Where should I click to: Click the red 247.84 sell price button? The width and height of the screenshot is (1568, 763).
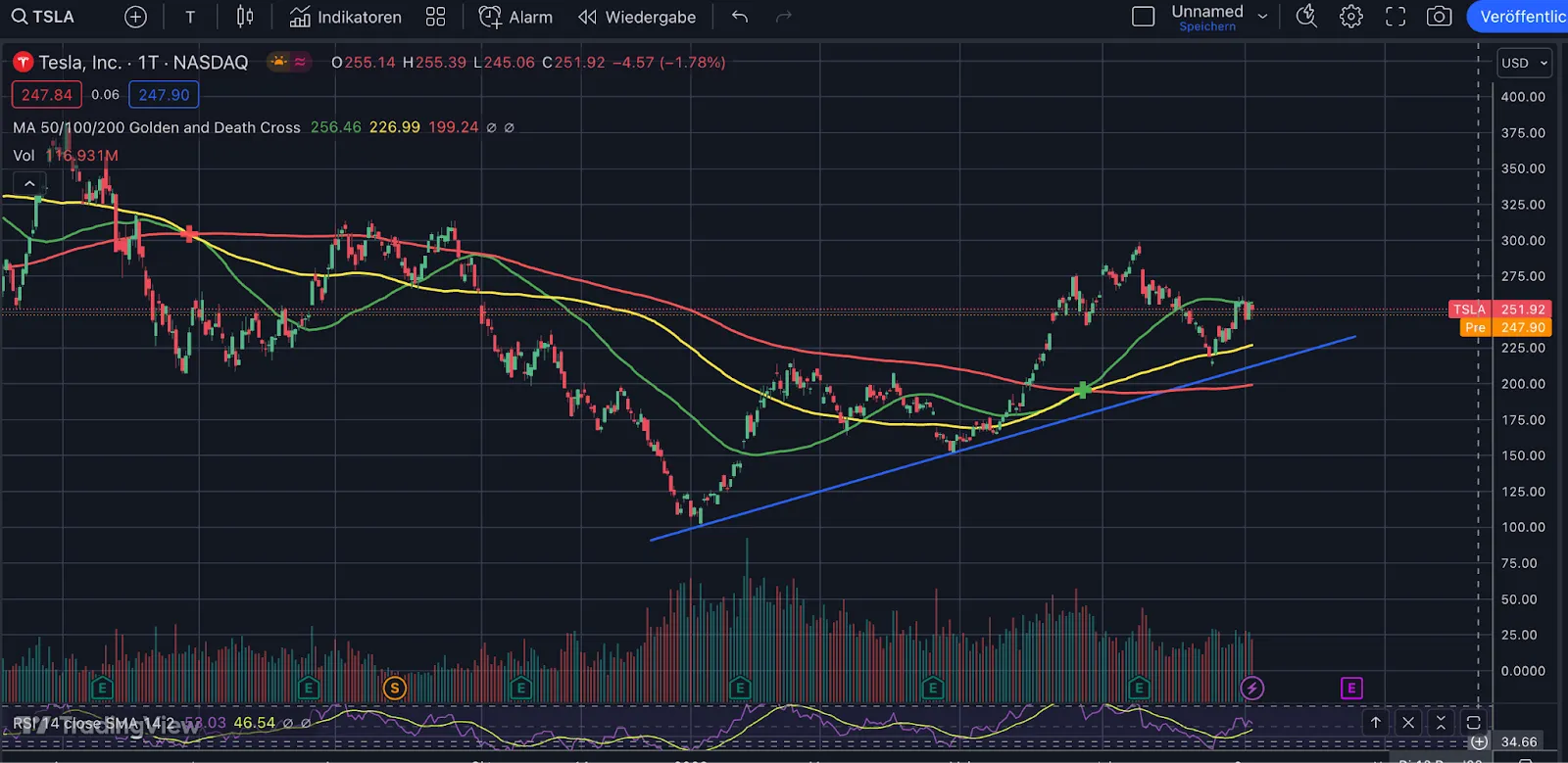(x=46, y=95)
